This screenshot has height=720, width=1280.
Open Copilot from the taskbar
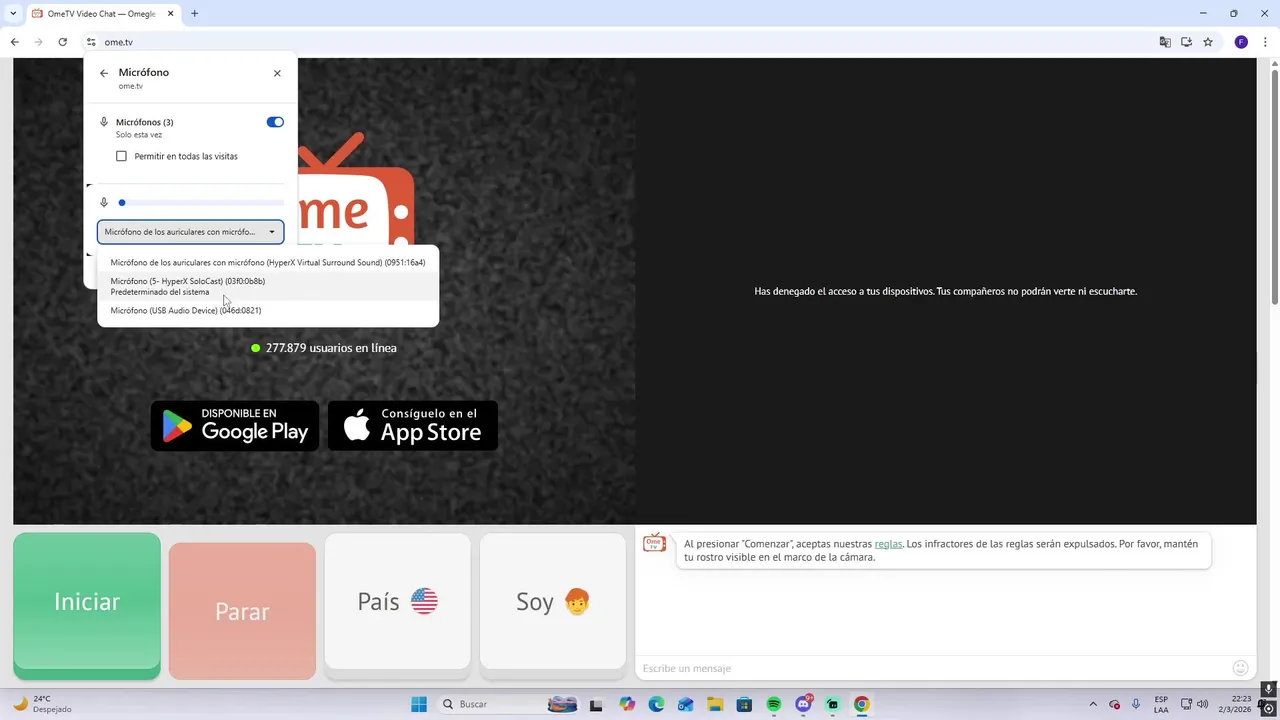pos(627,704)
